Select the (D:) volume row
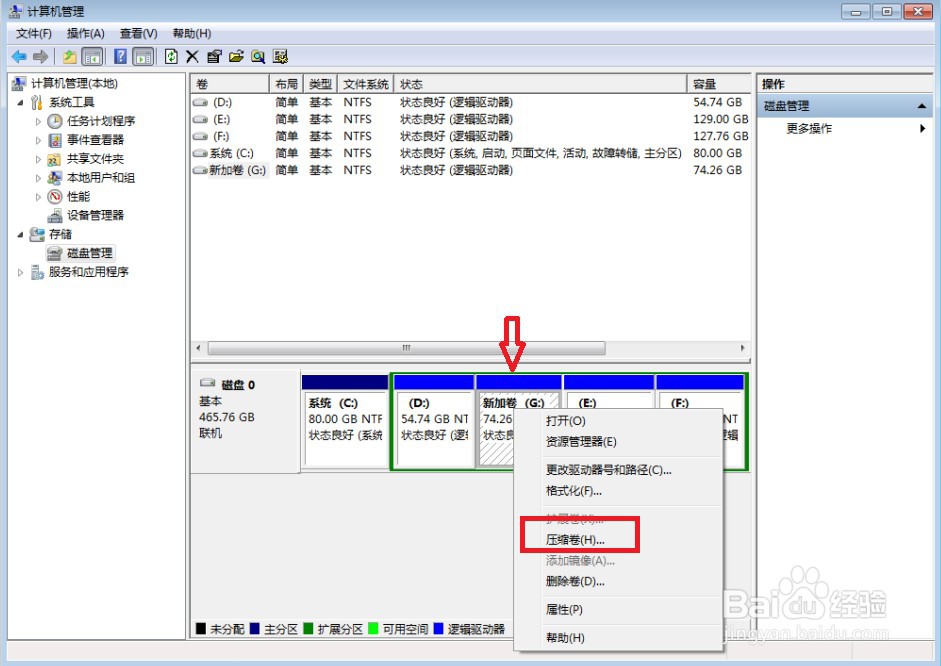Image resolution: width=941 pixels, height=666 pixels. click(x=470, y=103)
